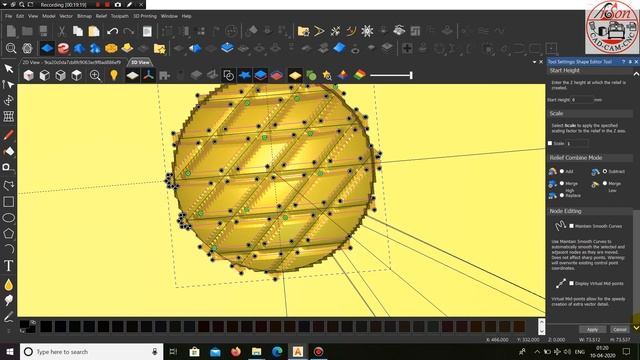Open the relief clipart library folder icon
640x360 pixels.
pos(160,49)
